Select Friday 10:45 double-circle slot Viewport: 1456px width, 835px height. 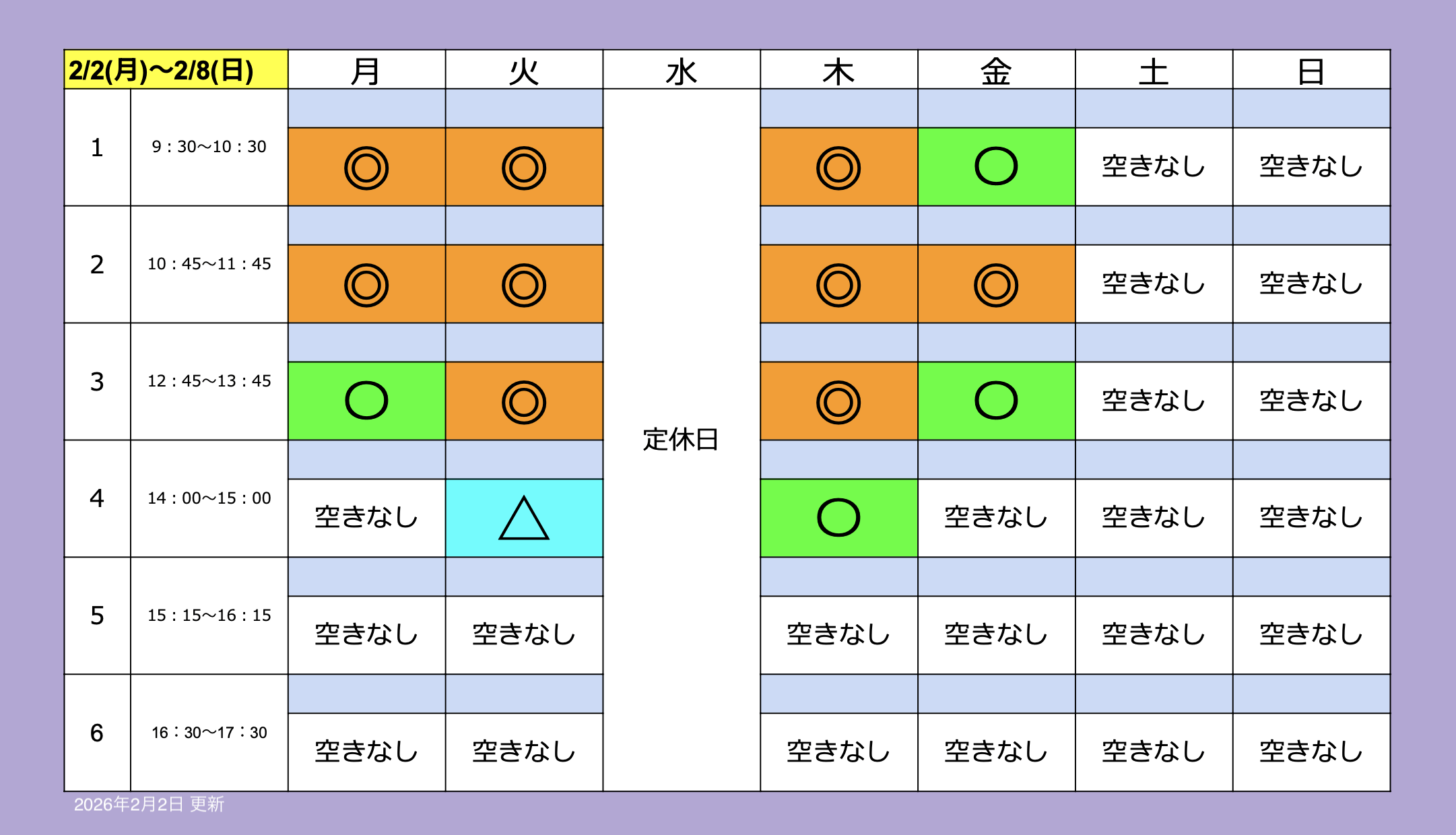(x=996, y=284)
